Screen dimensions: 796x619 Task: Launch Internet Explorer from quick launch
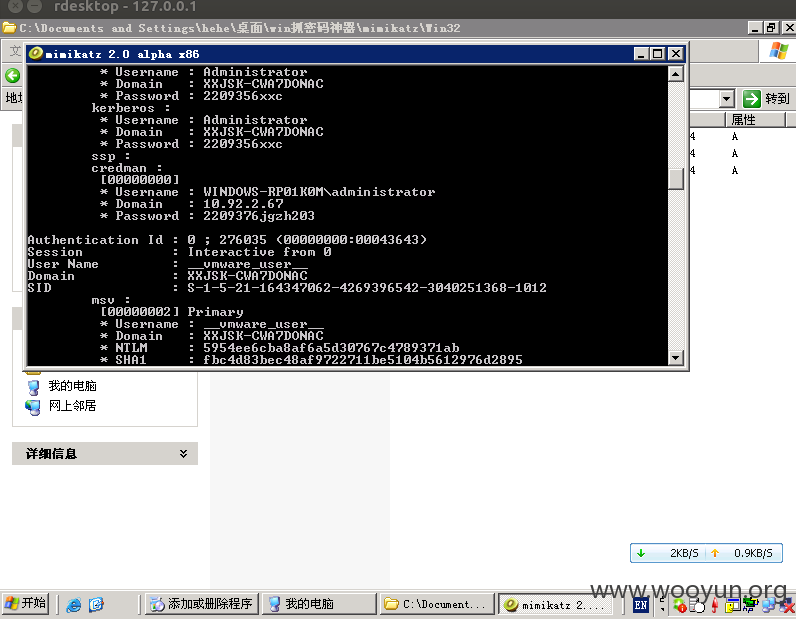pyautogui.click(x=74, y=604)
